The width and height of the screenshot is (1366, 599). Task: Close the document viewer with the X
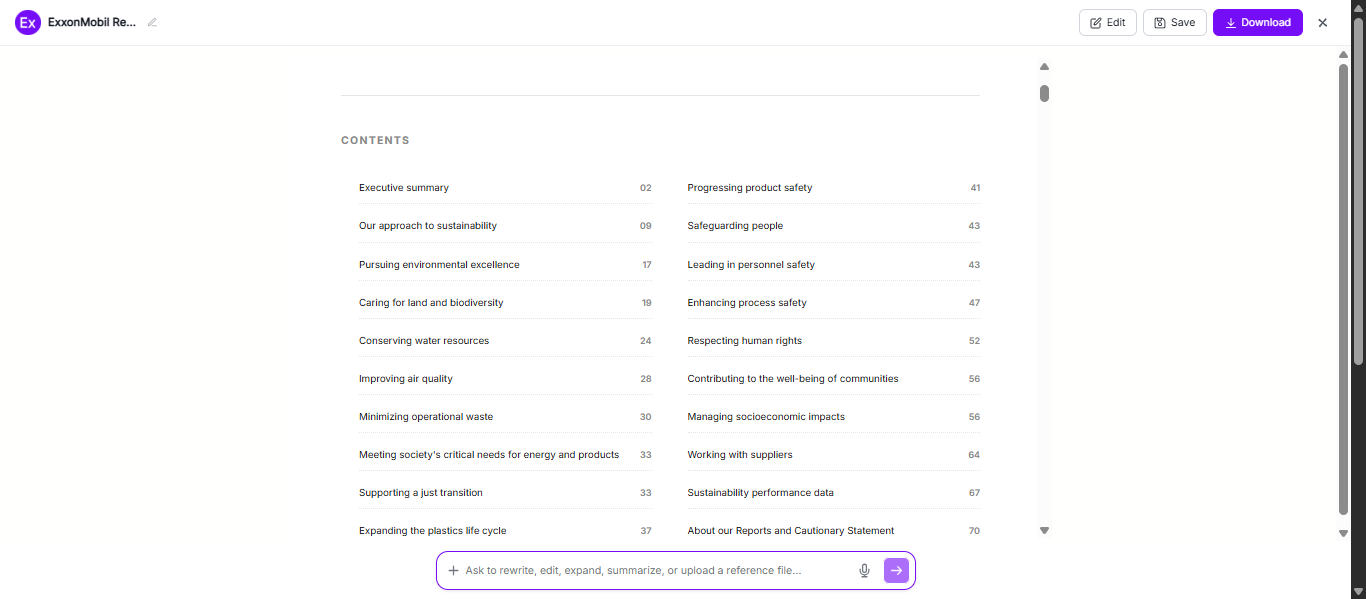[x=1322, y=23]
